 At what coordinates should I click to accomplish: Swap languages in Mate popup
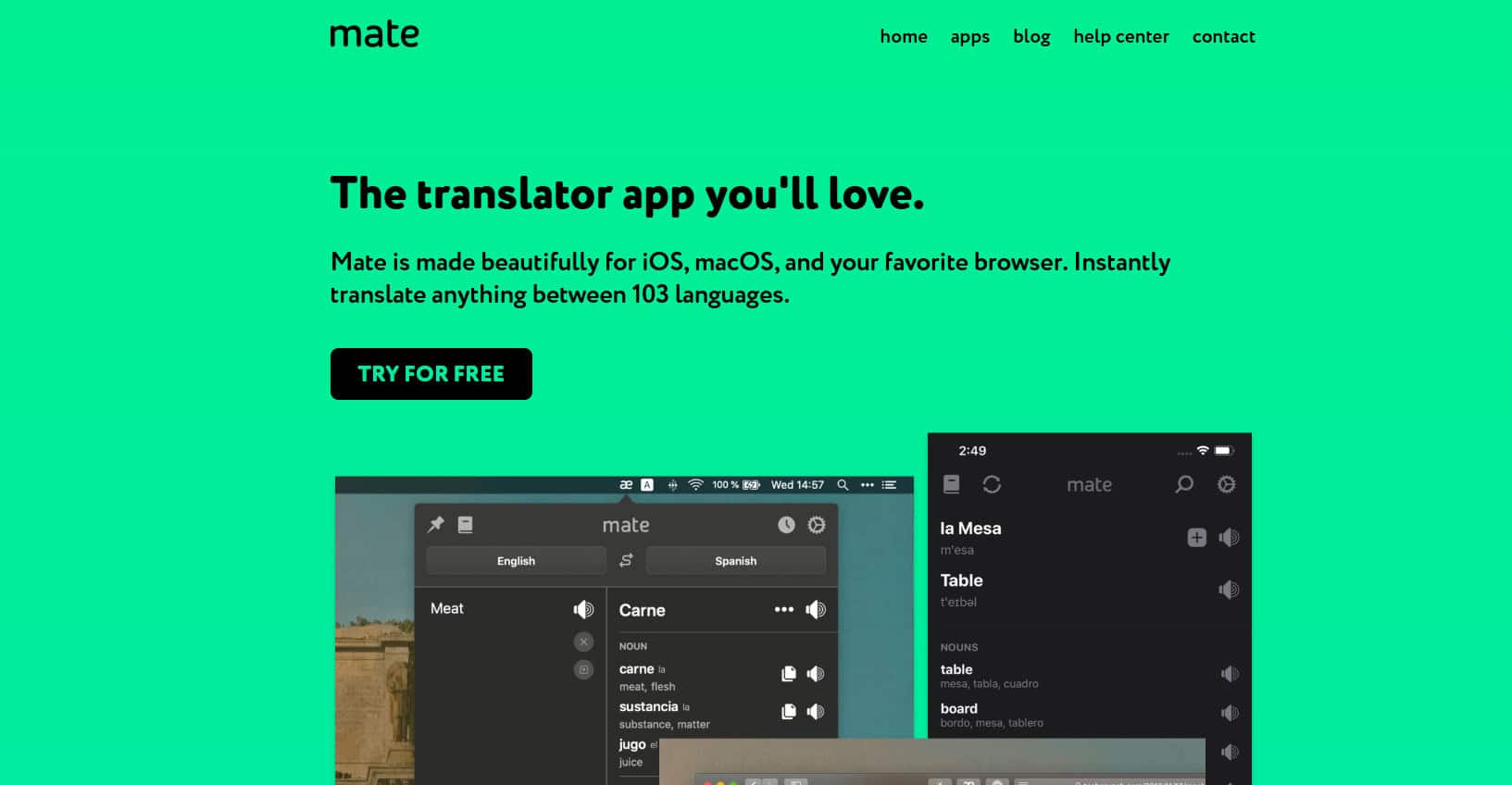click(626, 560)
